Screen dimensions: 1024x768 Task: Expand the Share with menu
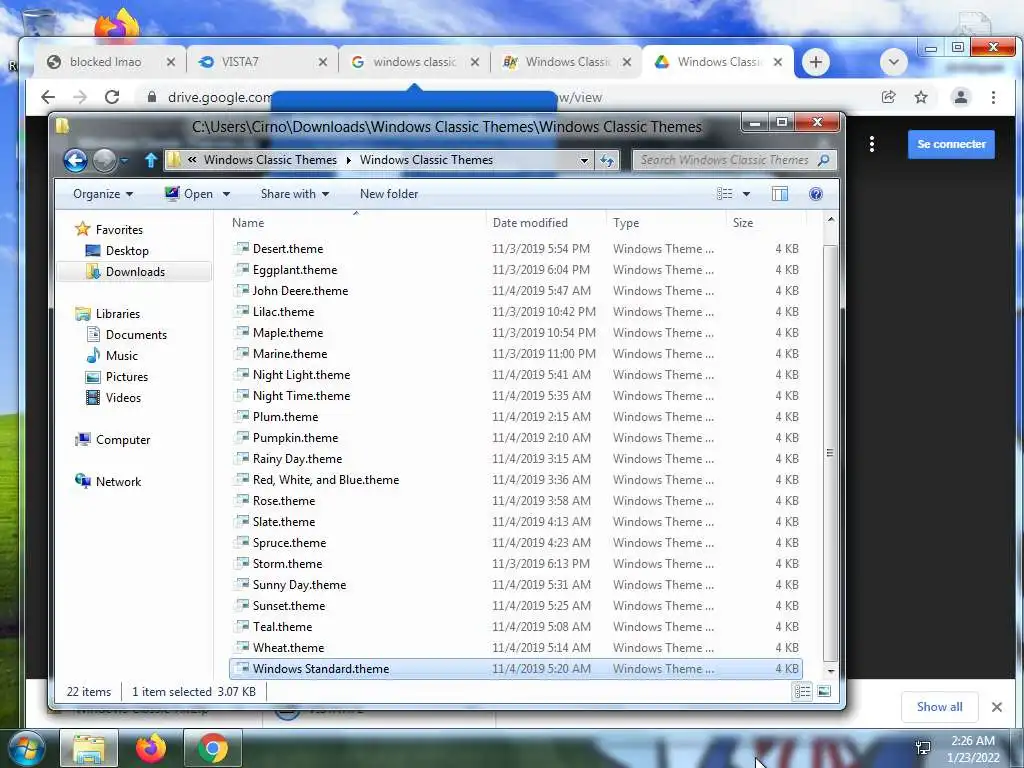point(295,194)
